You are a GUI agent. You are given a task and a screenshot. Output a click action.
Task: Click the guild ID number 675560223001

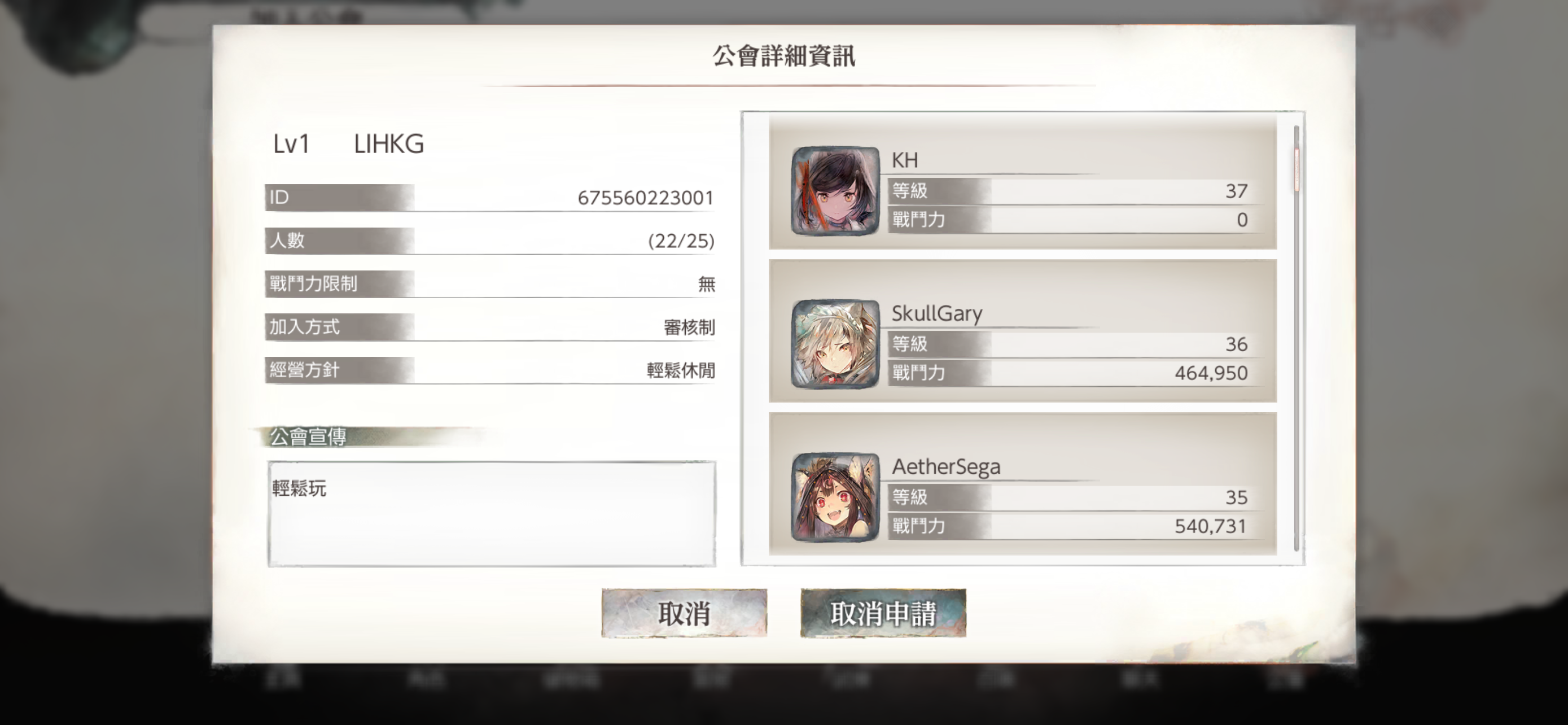tap(645, 198)
